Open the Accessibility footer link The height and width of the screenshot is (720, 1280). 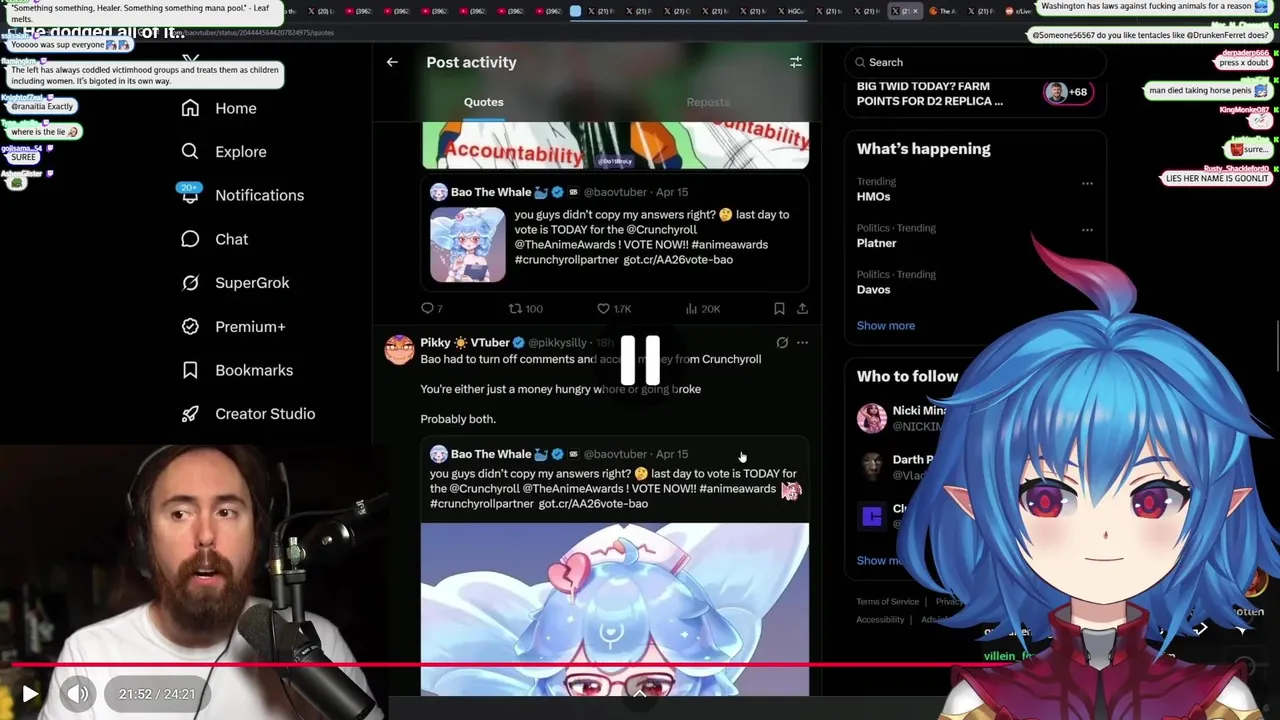pyautogui.click(x=880, y=619)
